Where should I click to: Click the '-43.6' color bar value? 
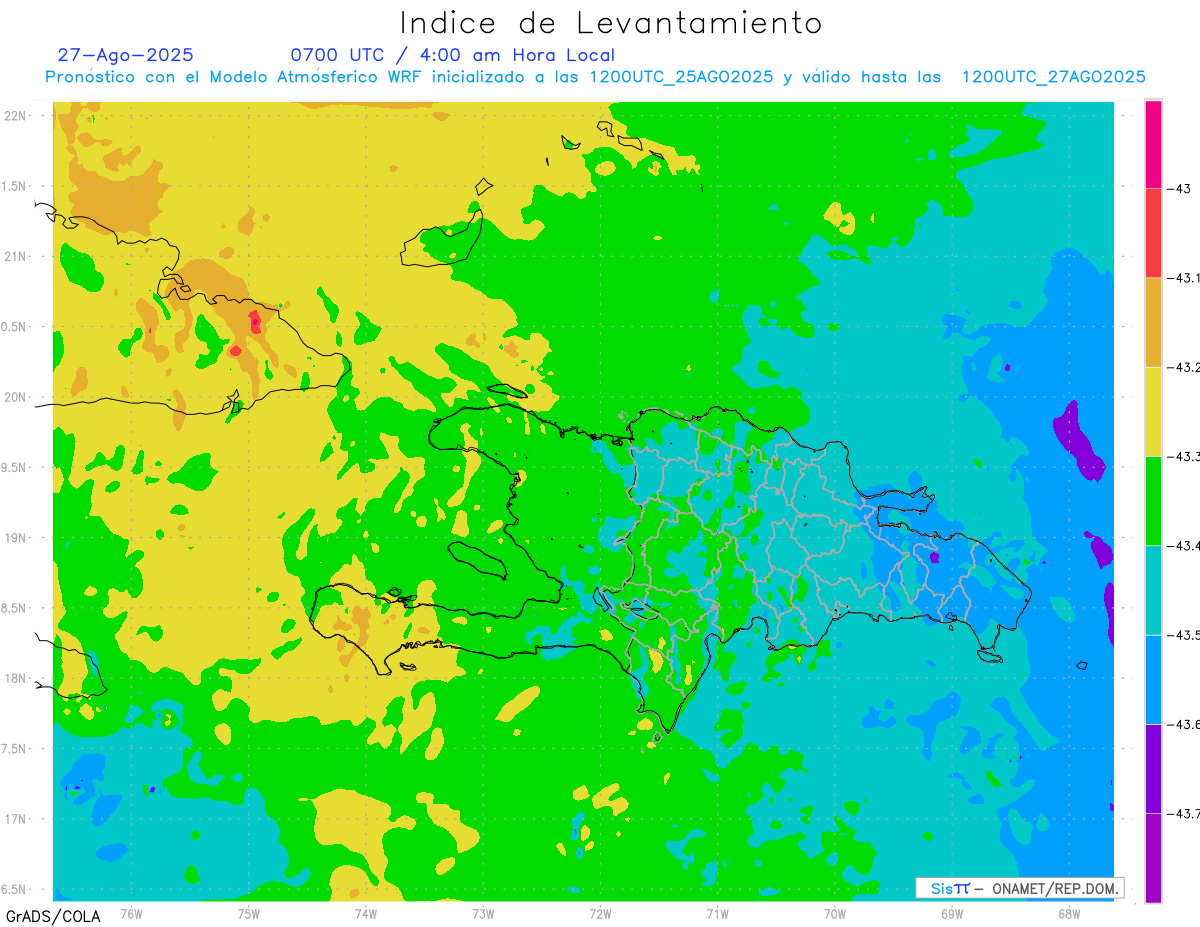(1183, 724)
